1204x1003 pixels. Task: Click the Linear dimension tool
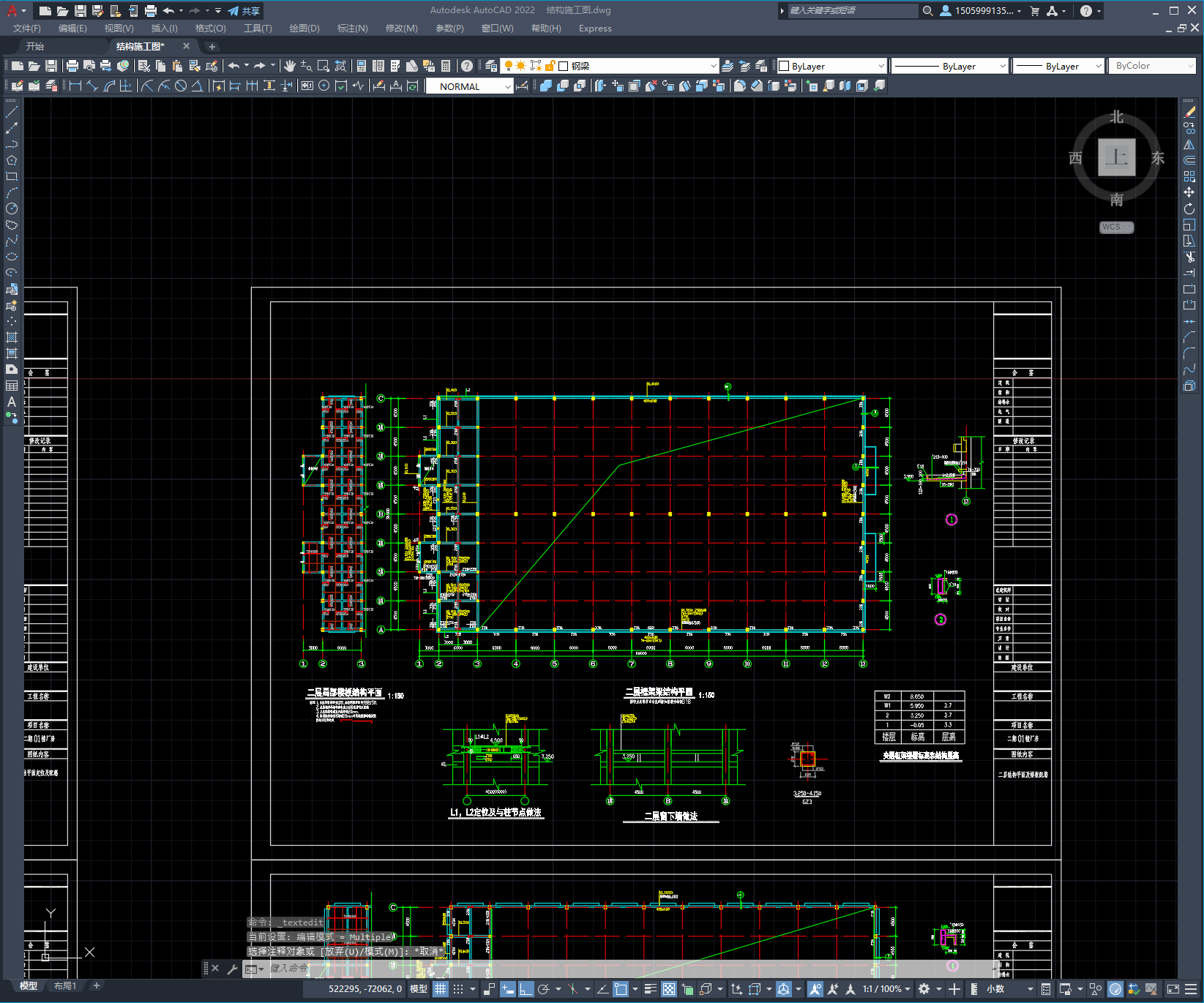coord(75,86)
